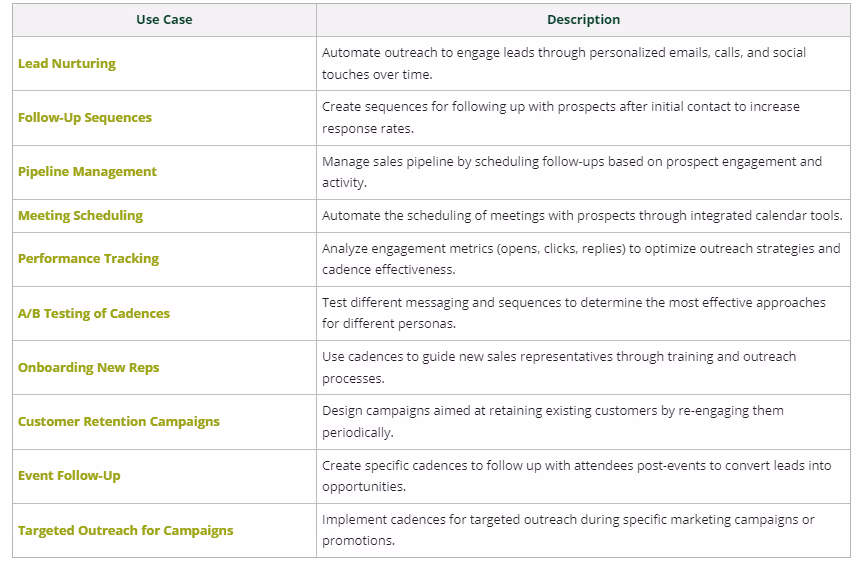Click the Targeted Outreach description cell
868x561 pixels.
pos(583,531)
